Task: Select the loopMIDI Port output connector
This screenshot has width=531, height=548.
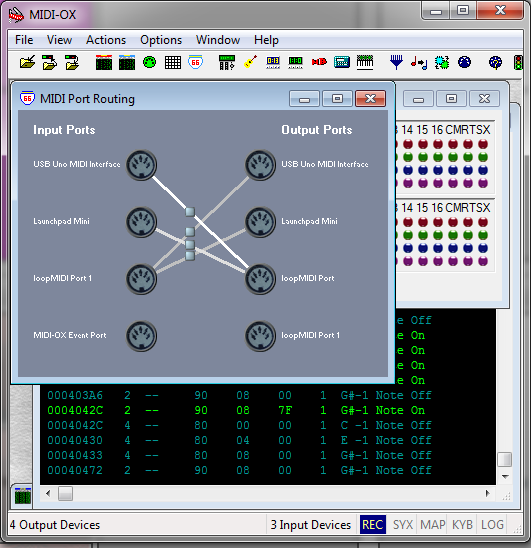Action: pos(260,279)
